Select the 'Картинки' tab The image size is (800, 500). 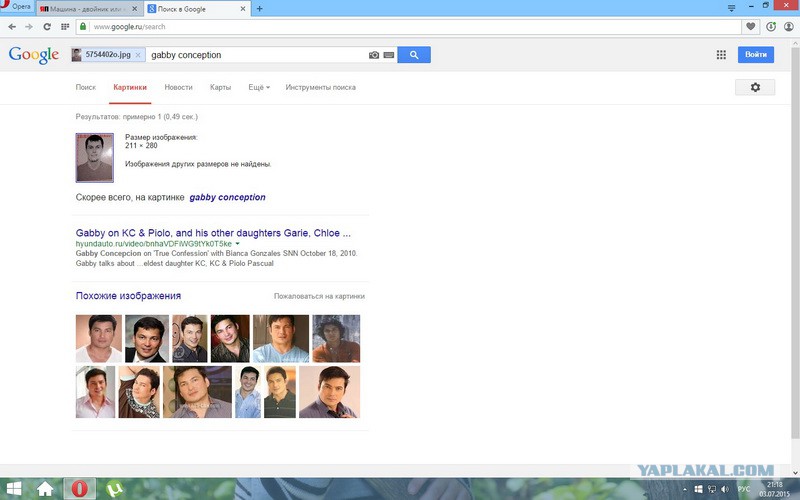tap(130, 87)
